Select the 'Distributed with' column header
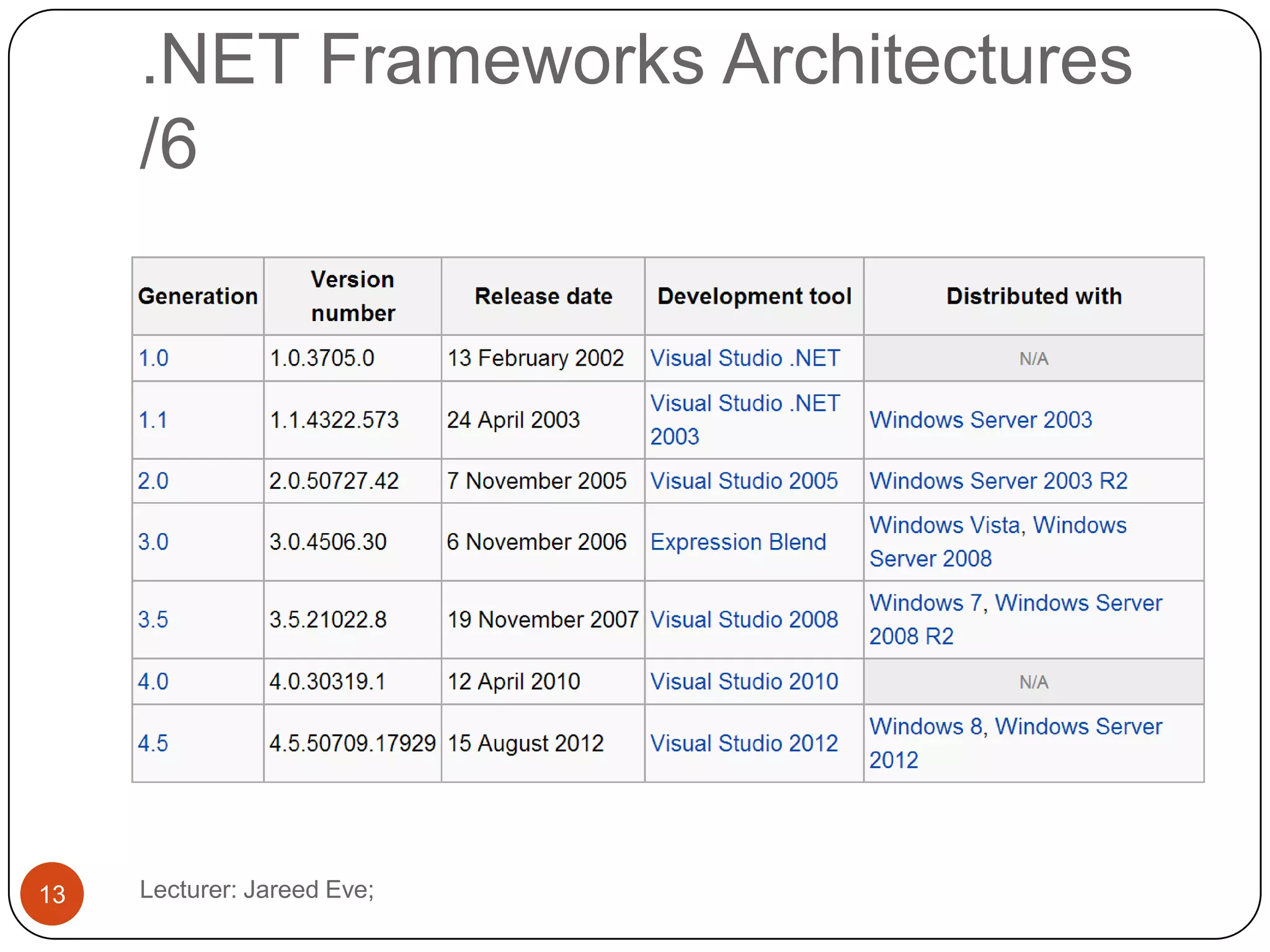 click(x=1034, y=296)
